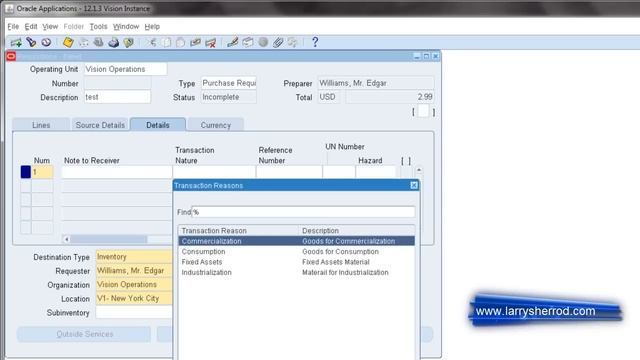Open the Help menu
This screenshot has height=360, width=640.
click(152, 27)
